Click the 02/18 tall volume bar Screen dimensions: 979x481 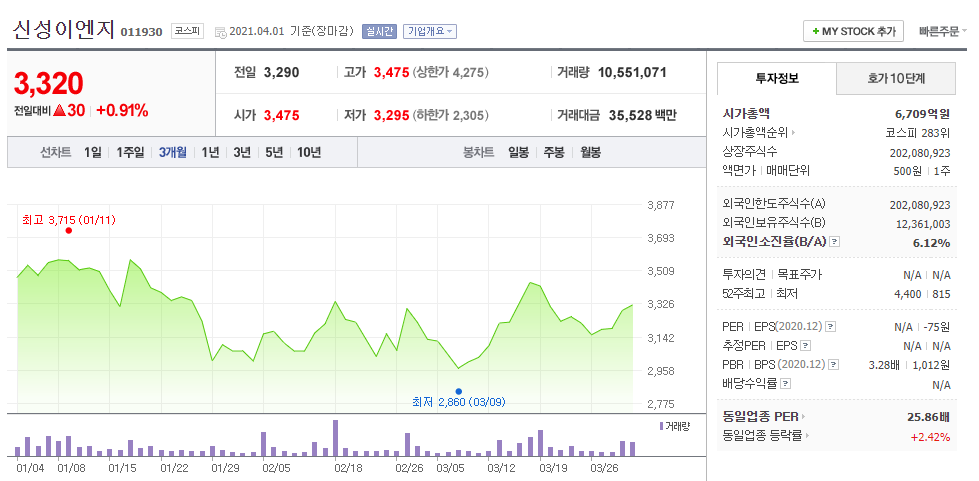click(x=335, y=439)
